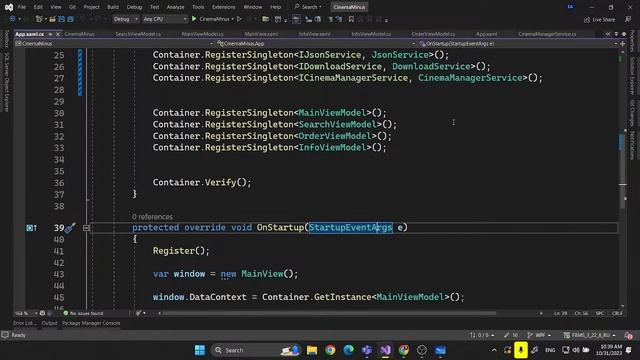Switch to SearchViewModel.cs tab
Viewport: 640px width, 360px height.
coord(138,34)
